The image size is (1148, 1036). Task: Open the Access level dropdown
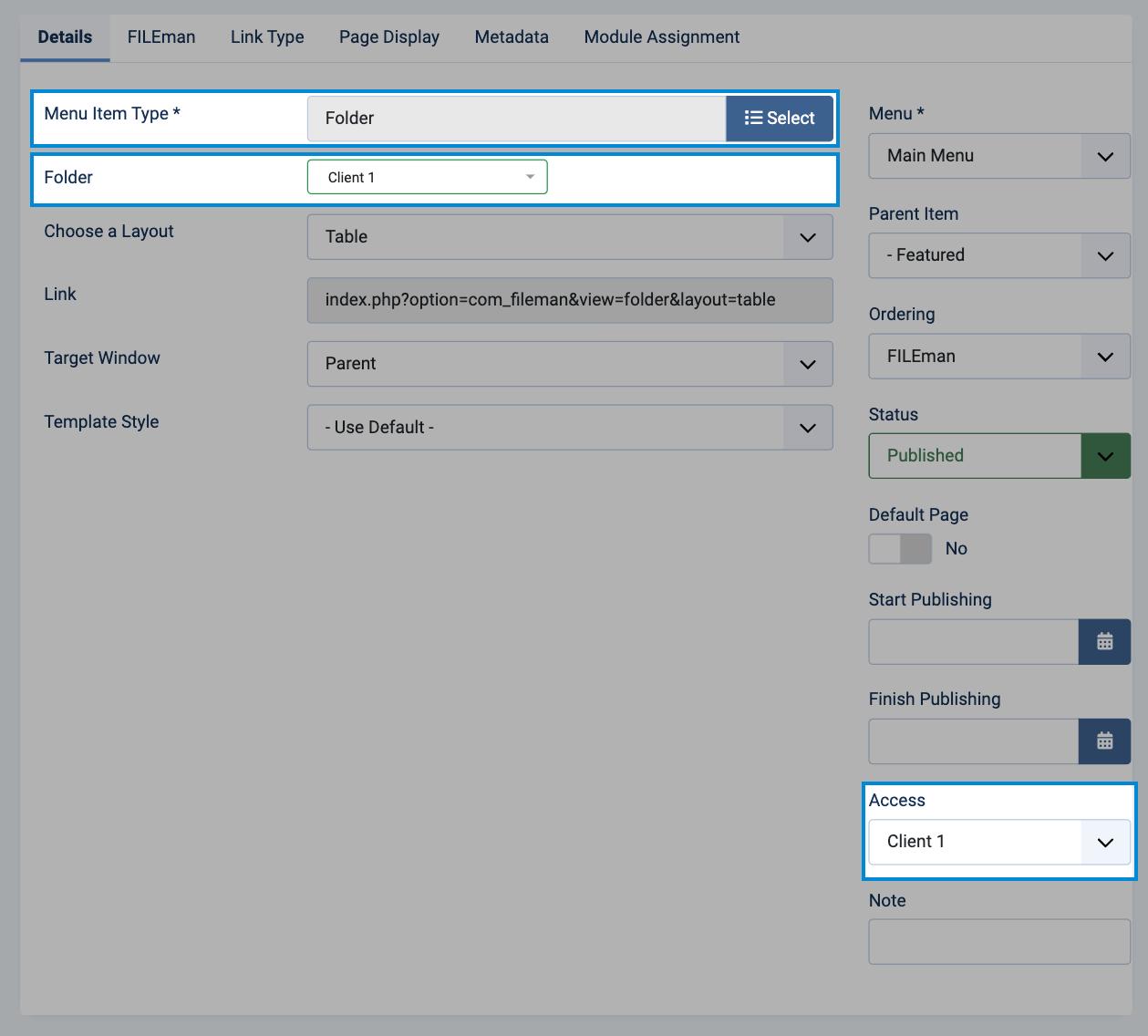coord(998,842)
